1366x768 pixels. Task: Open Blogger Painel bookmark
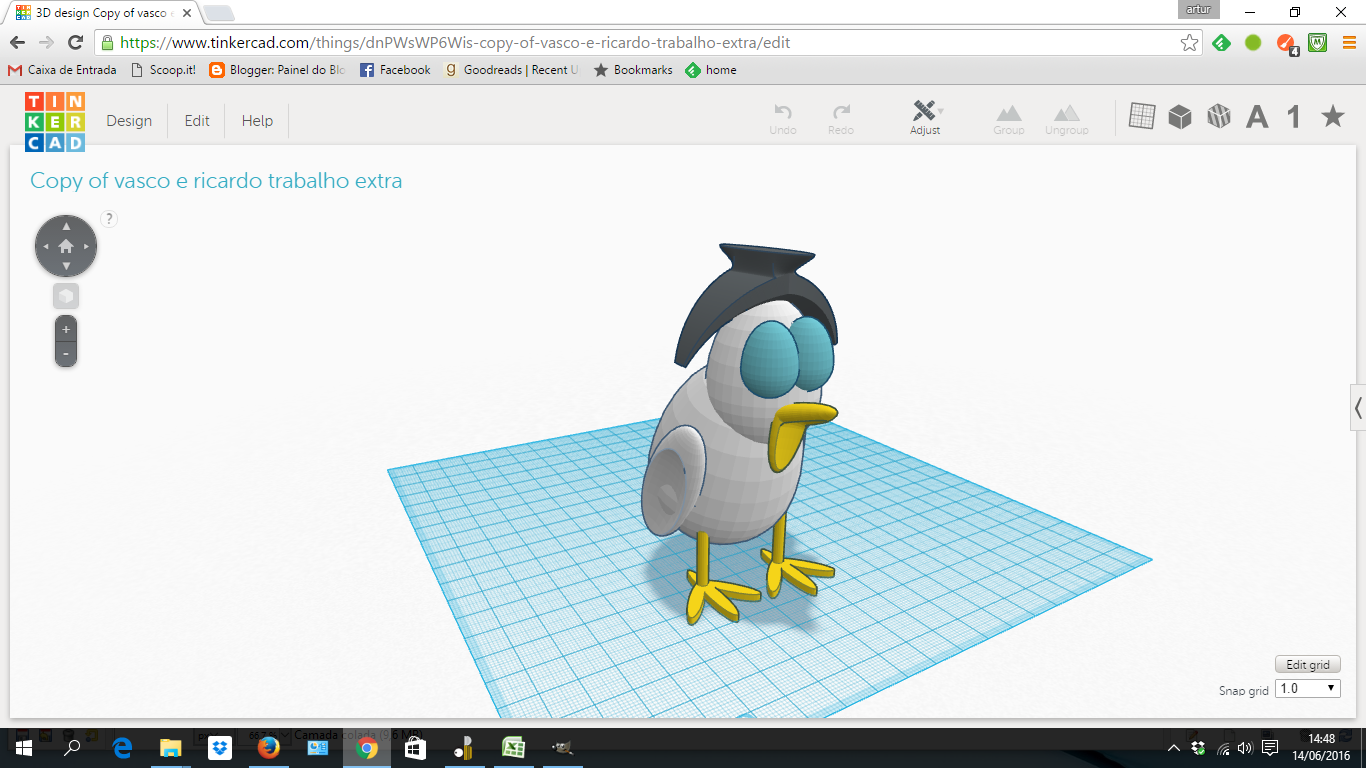click(278, 70)
